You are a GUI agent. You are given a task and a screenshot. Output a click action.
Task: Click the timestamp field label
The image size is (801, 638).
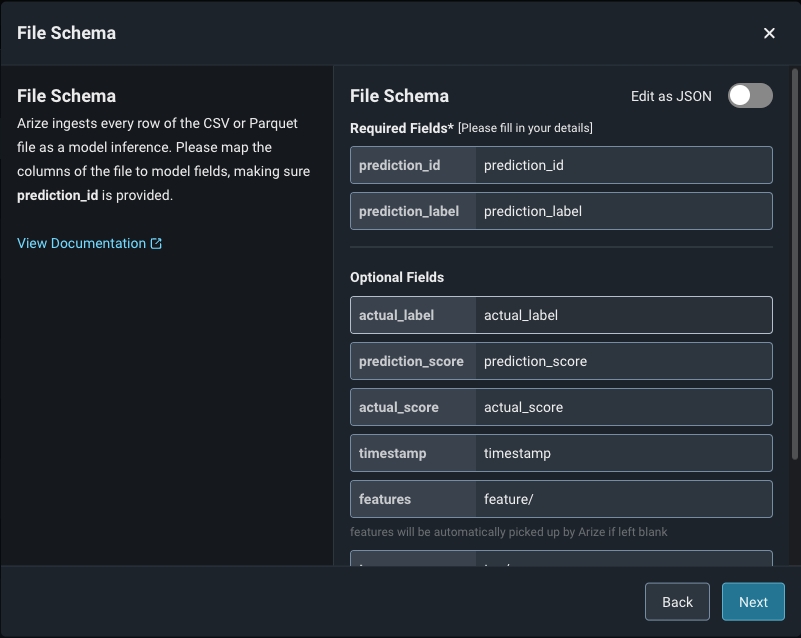coord(393,453)
